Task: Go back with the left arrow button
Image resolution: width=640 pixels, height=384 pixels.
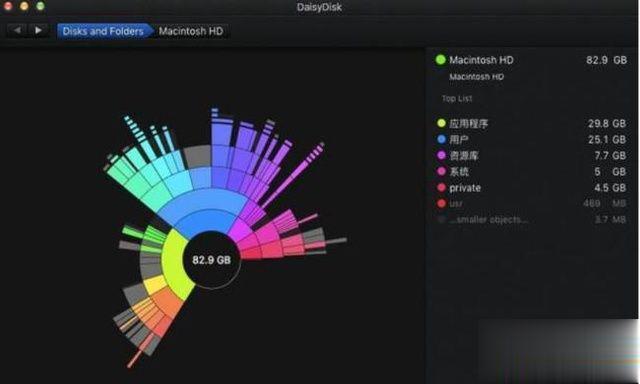Action: pyautogui.click(x=17, y=30)
